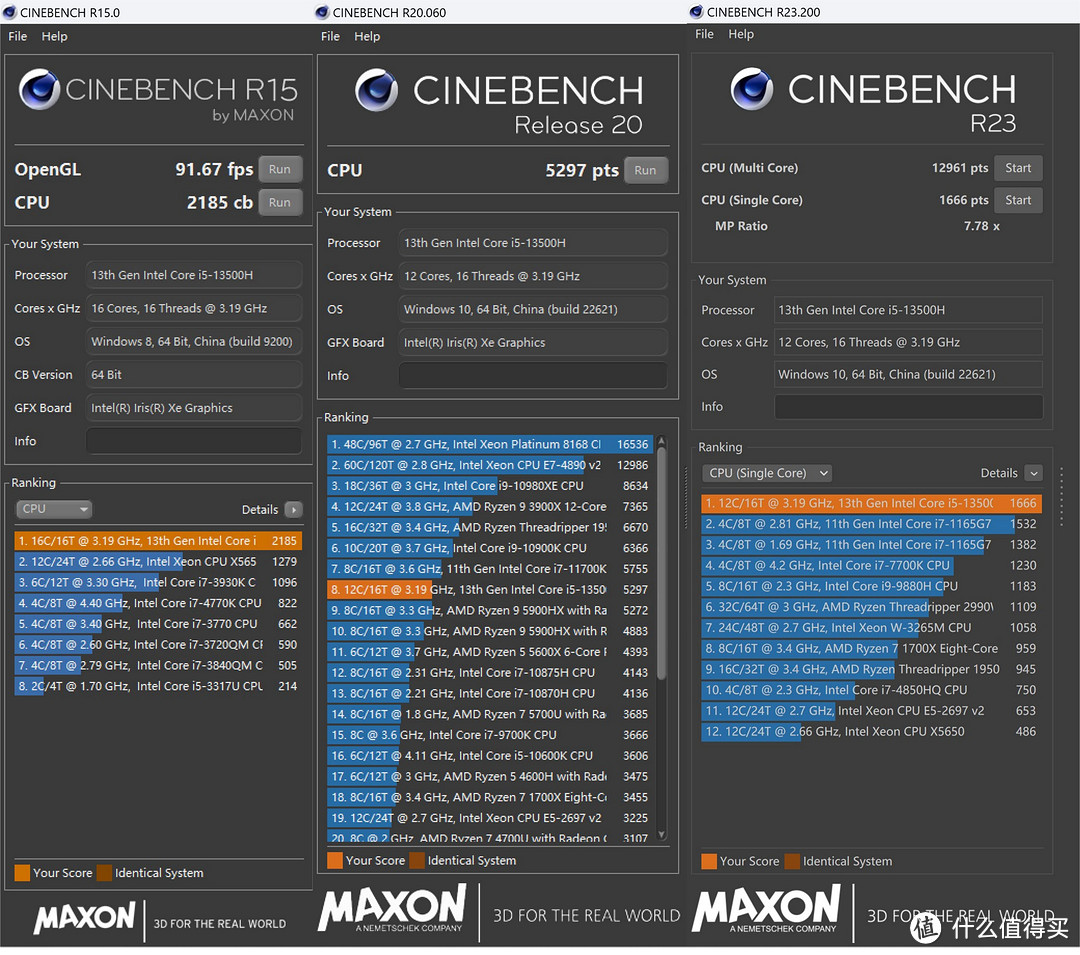Click Your Score orange swatch in R23
Screen dimensions: 1080x955
click(x=709, y=861)
